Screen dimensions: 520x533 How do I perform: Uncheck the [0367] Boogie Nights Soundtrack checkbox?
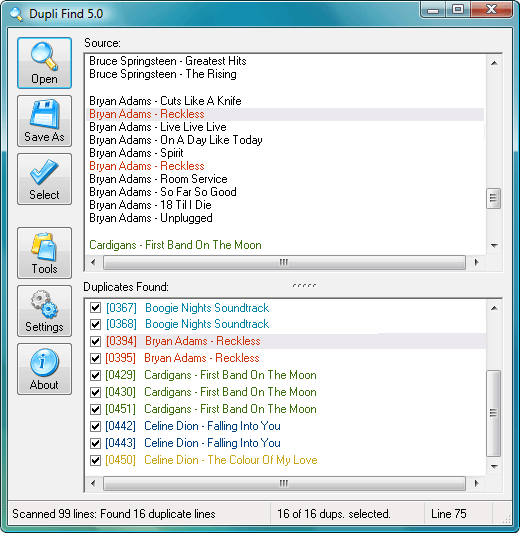click(96, 308)
